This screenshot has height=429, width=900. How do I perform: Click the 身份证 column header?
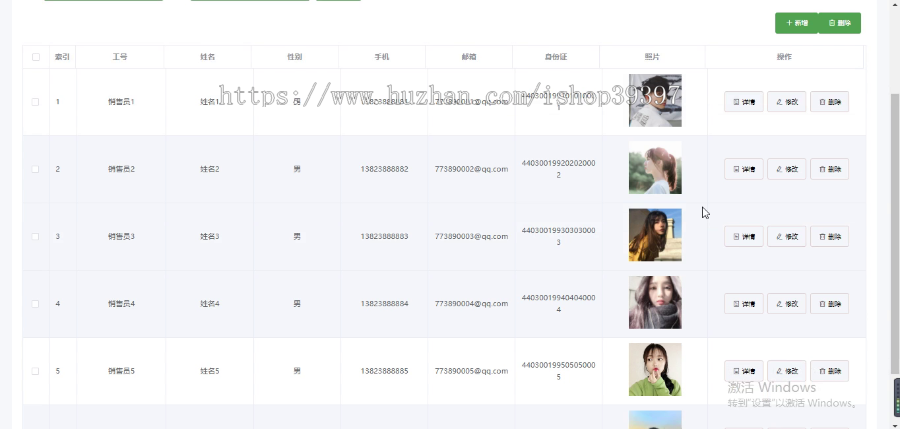click(x=556, y=57)
